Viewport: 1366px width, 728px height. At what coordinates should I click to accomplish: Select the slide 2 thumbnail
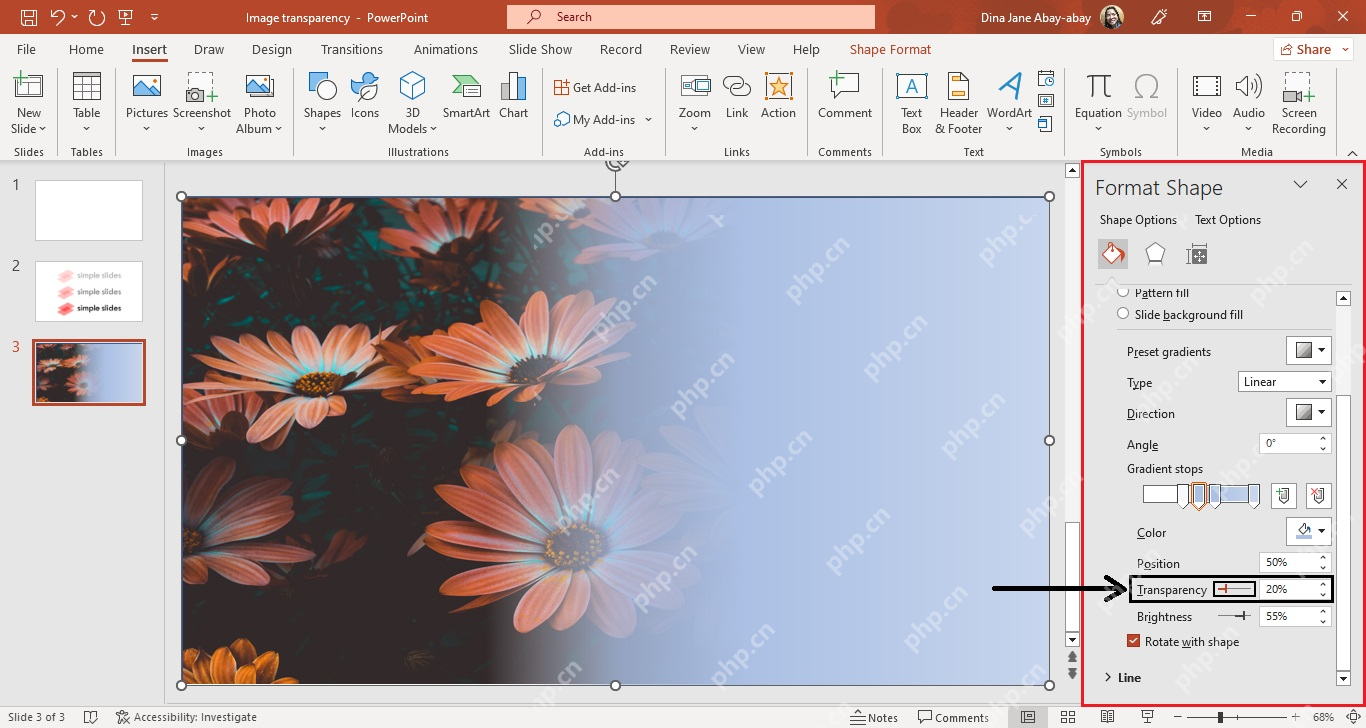89,291
